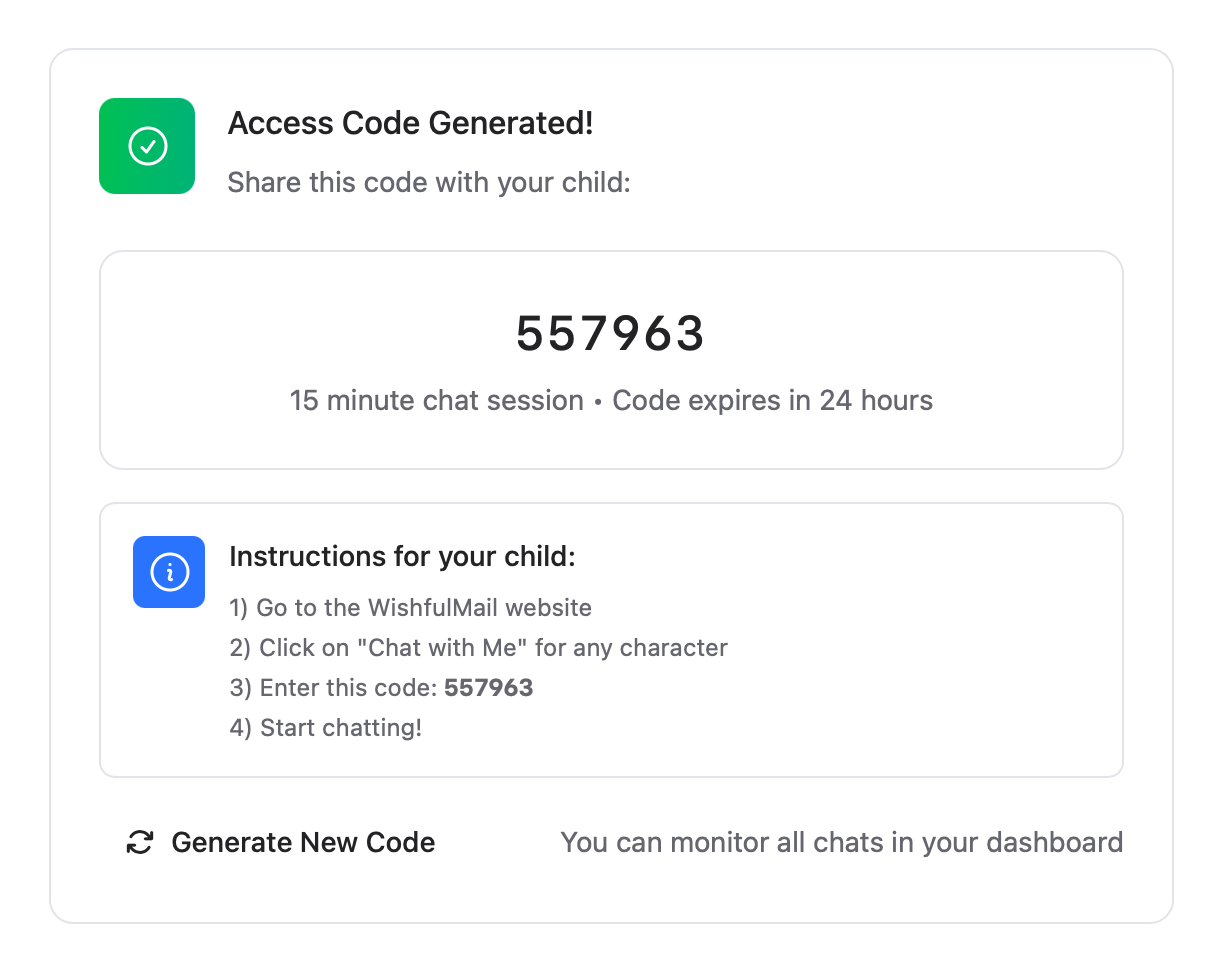
Task: Click the Chat with Me instruction line
Action: point(478,648)
